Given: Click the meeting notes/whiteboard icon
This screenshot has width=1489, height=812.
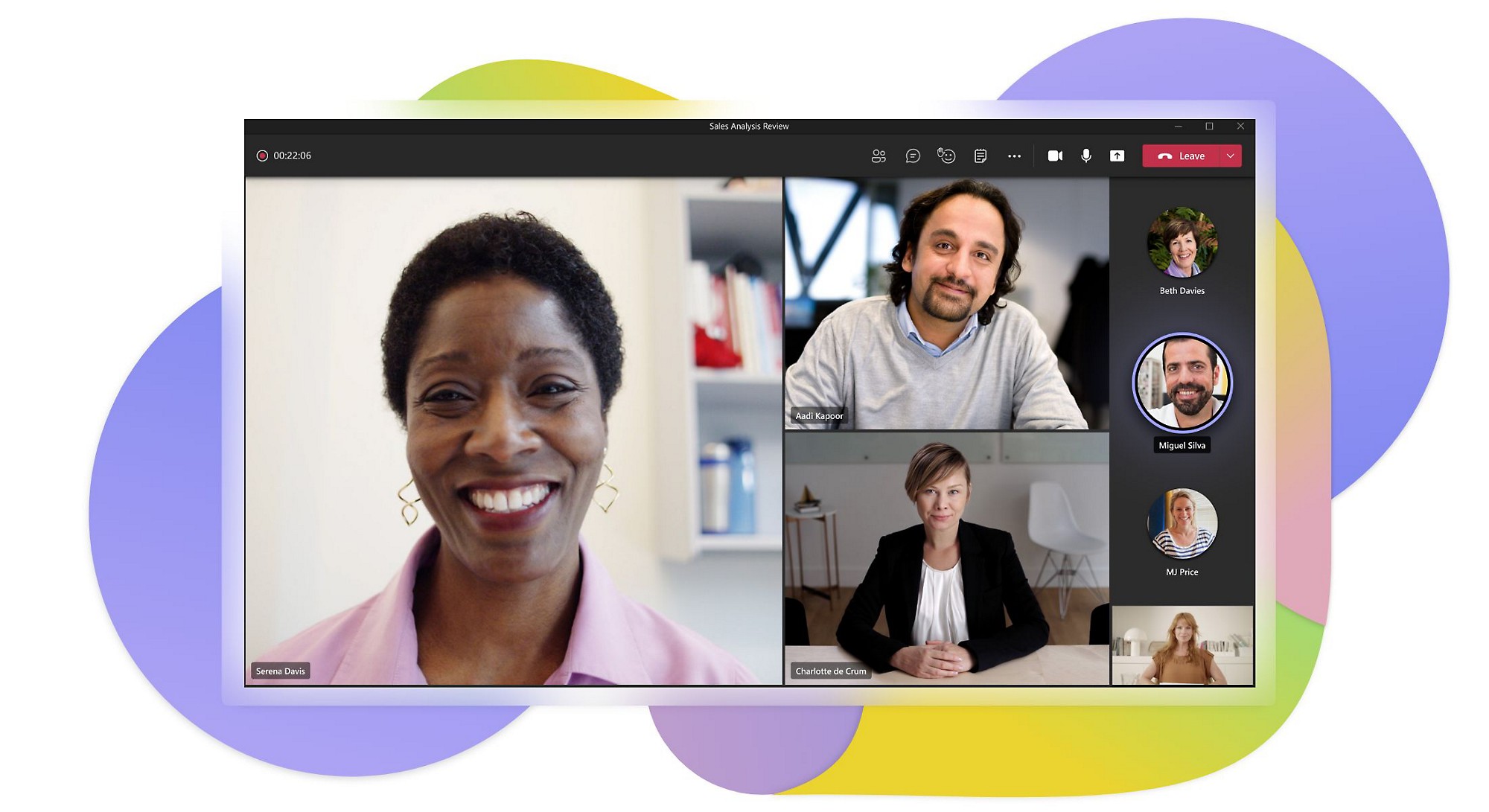Looking at the screenshot, I should coord(980,155).
